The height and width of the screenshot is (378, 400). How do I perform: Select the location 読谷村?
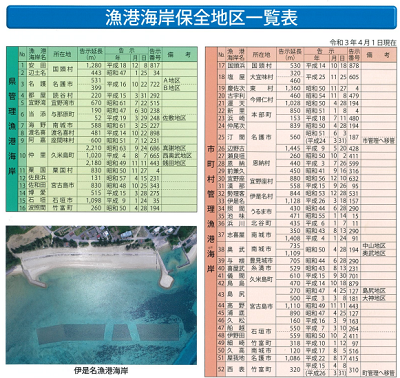(62, 96)
